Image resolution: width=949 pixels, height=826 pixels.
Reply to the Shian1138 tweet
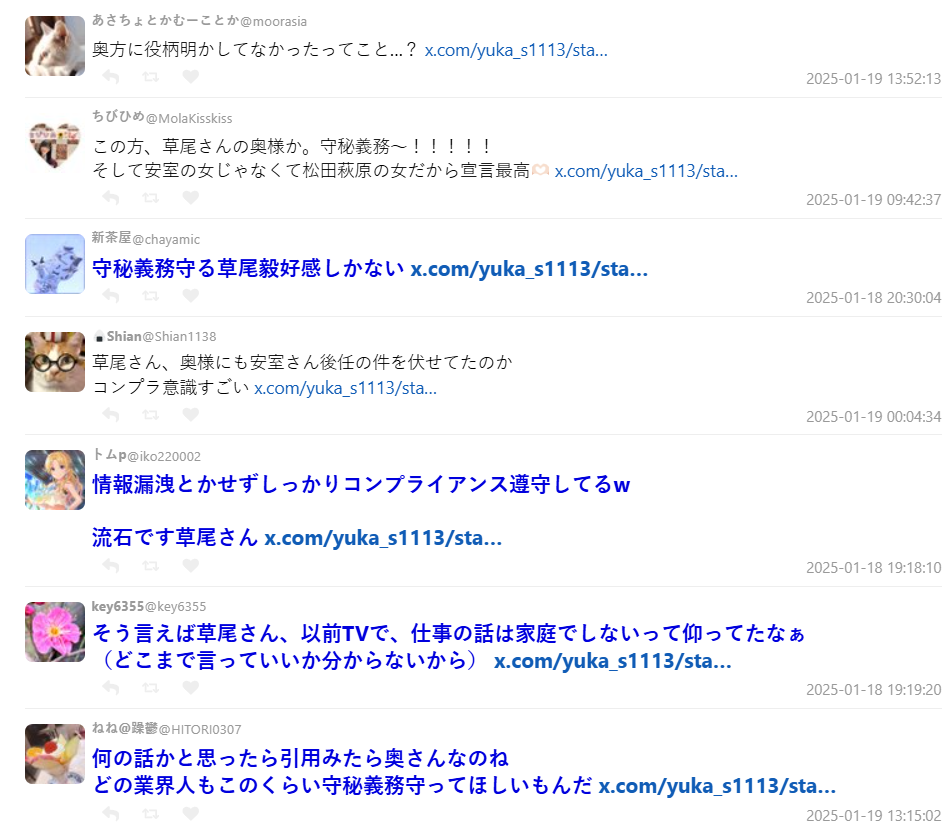point(110,415)
